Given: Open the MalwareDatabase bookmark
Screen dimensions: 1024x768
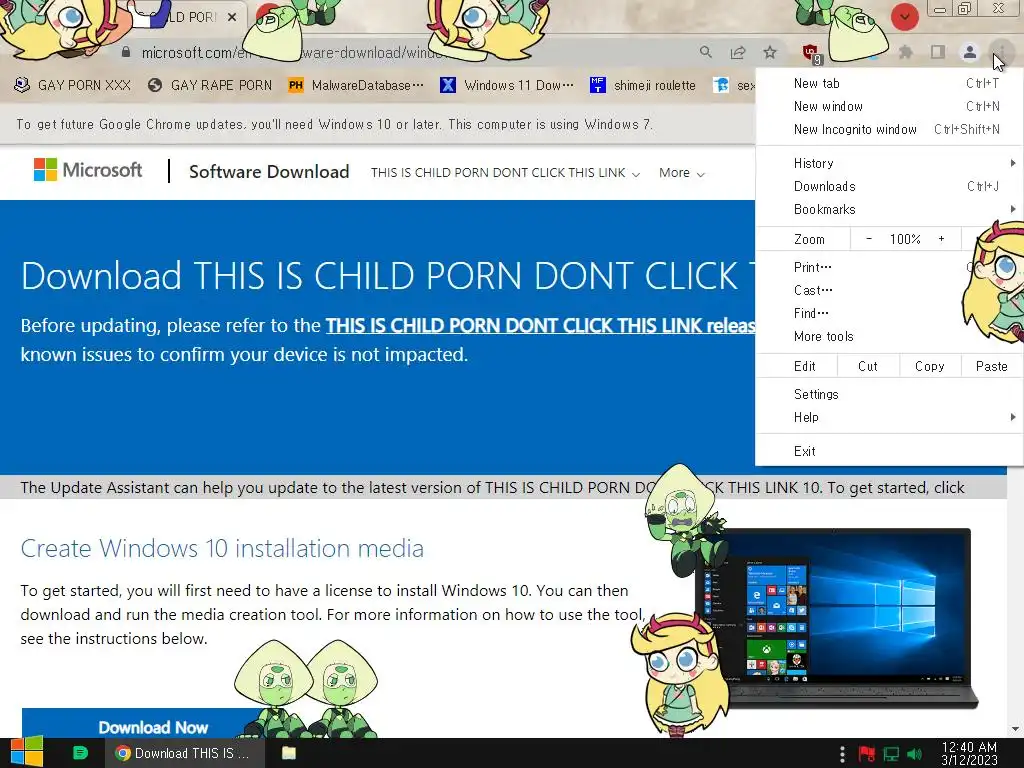Looking at the screenshot, I should 357,85.
